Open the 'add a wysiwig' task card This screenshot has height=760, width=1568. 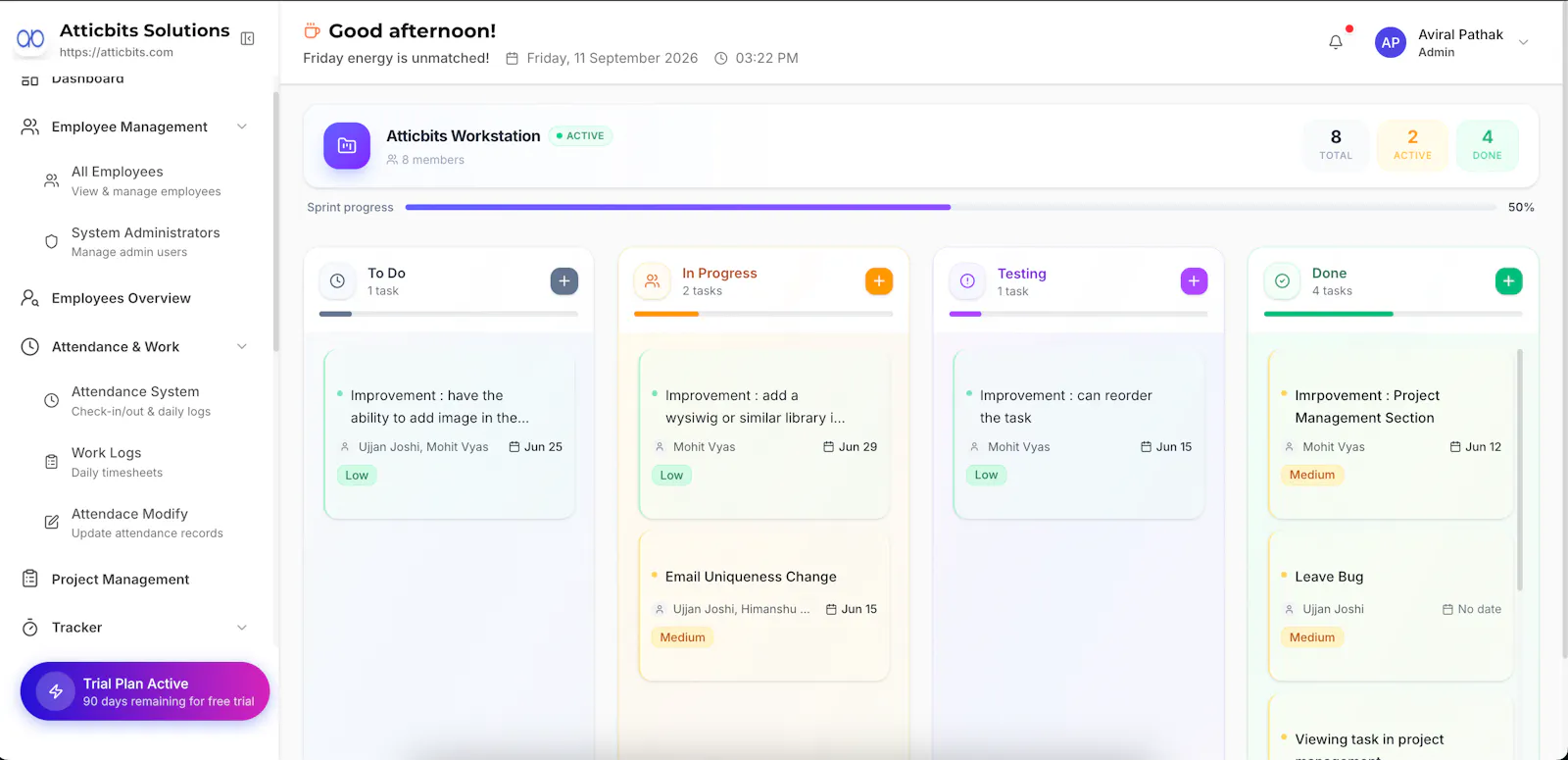(x=764, y=434)
